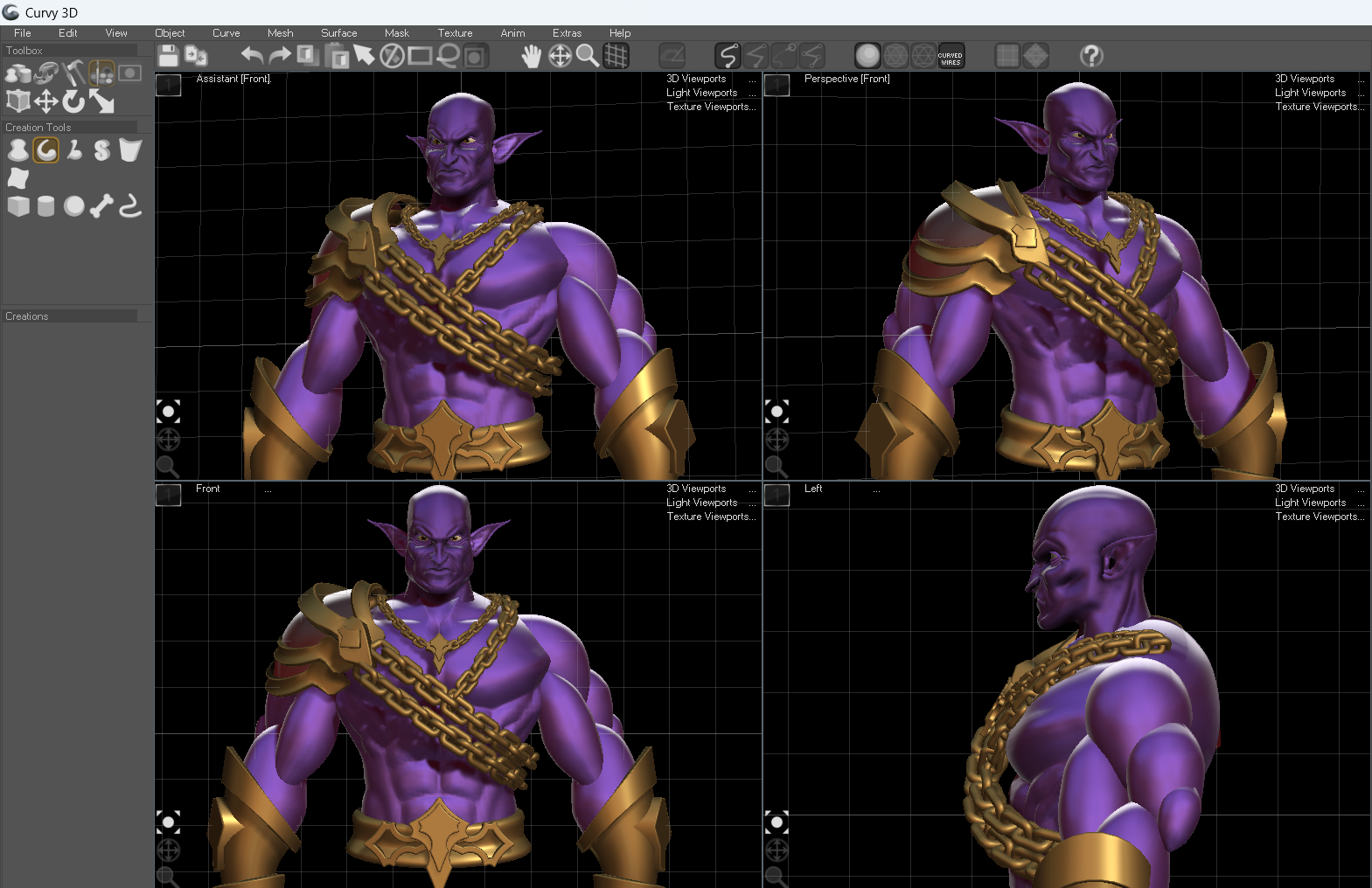Toggle the grid display icon in toolbar

(616, 56)
